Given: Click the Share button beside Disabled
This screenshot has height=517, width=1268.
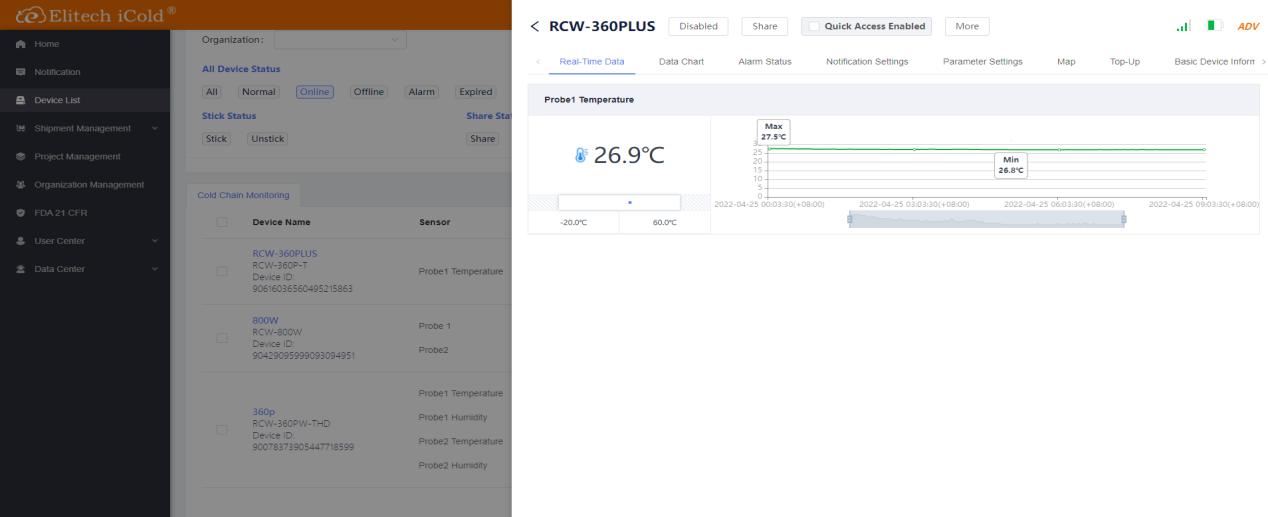Looking at the screenshot, I should coord(765,26).
